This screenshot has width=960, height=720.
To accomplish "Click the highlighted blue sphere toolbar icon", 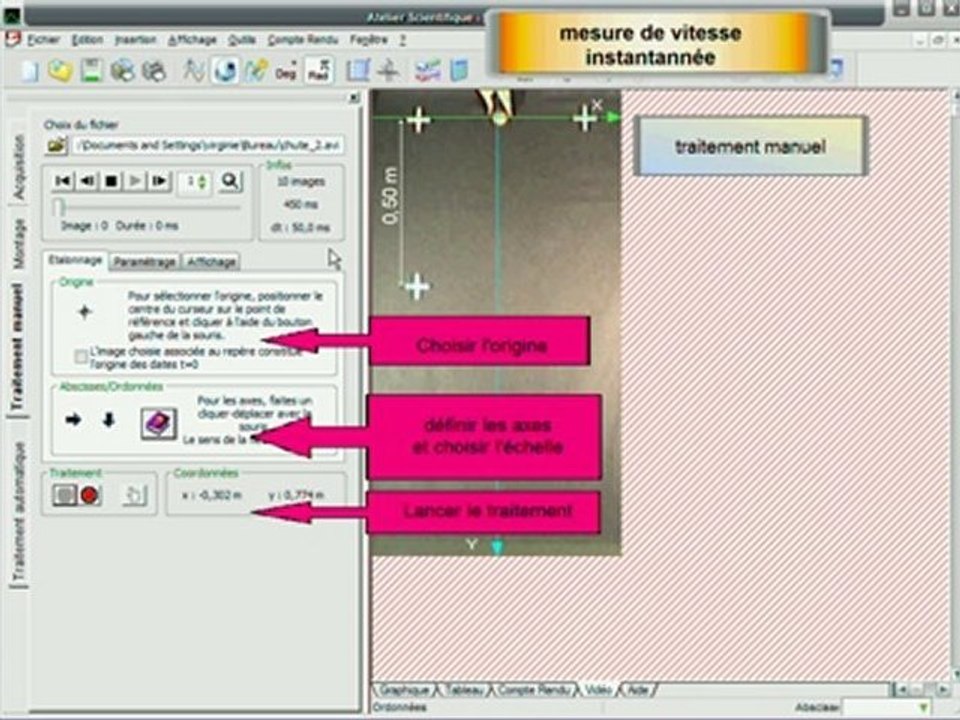I will click(x=225, y=71).
